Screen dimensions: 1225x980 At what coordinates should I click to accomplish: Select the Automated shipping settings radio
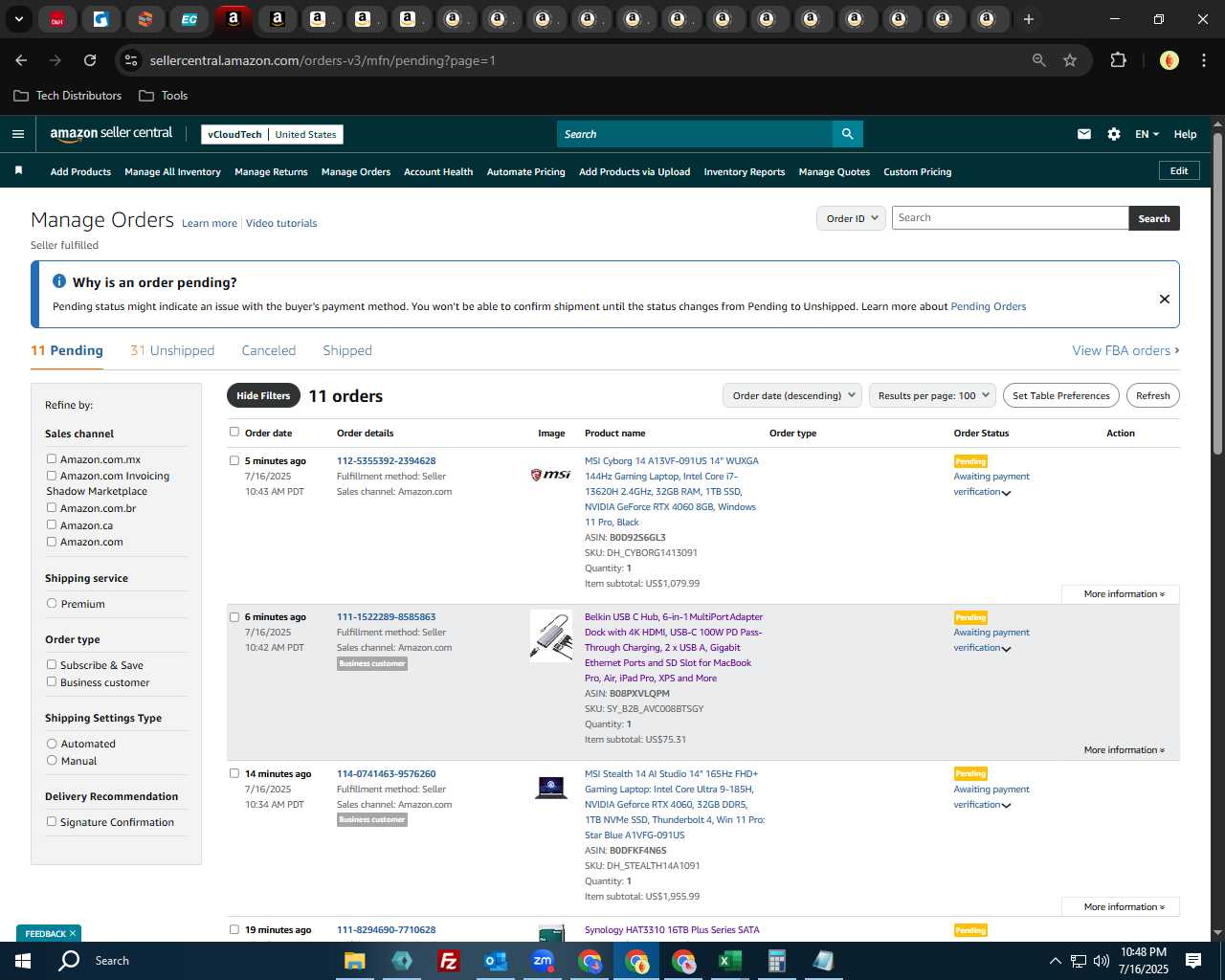(52, 743)
